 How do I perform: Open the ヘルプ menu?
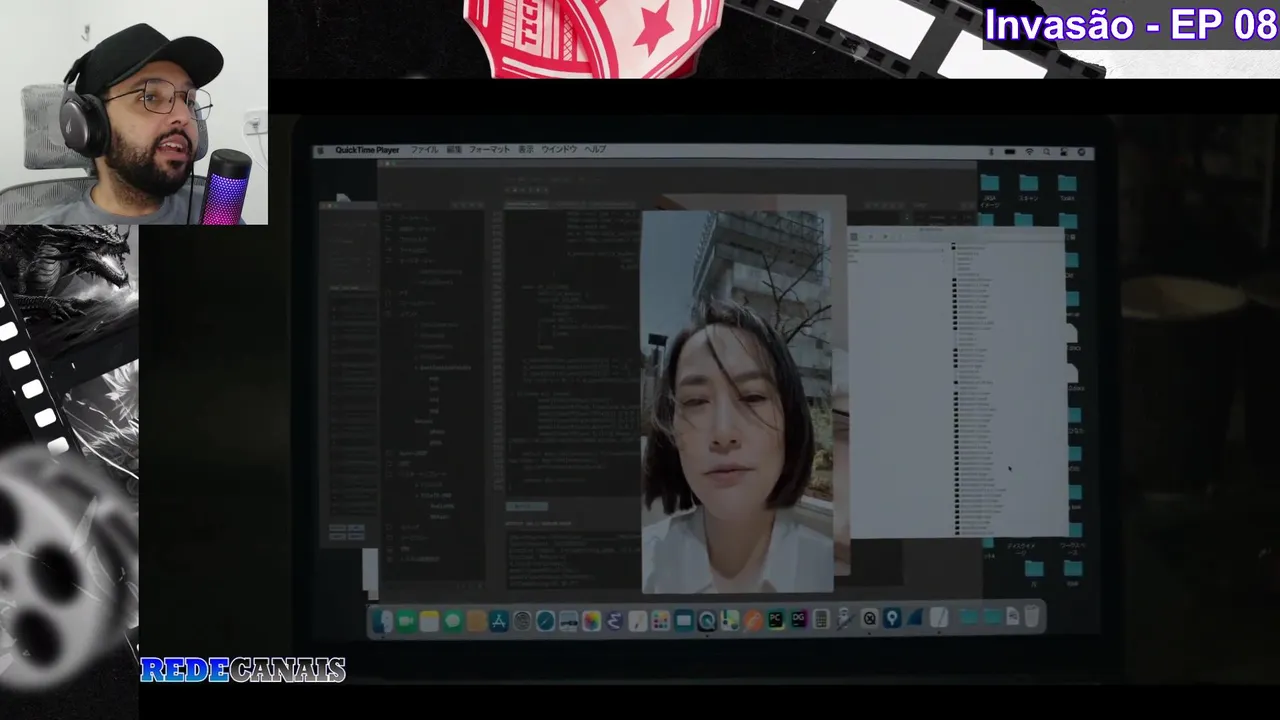pyautogui.click(x=595, y=150)
